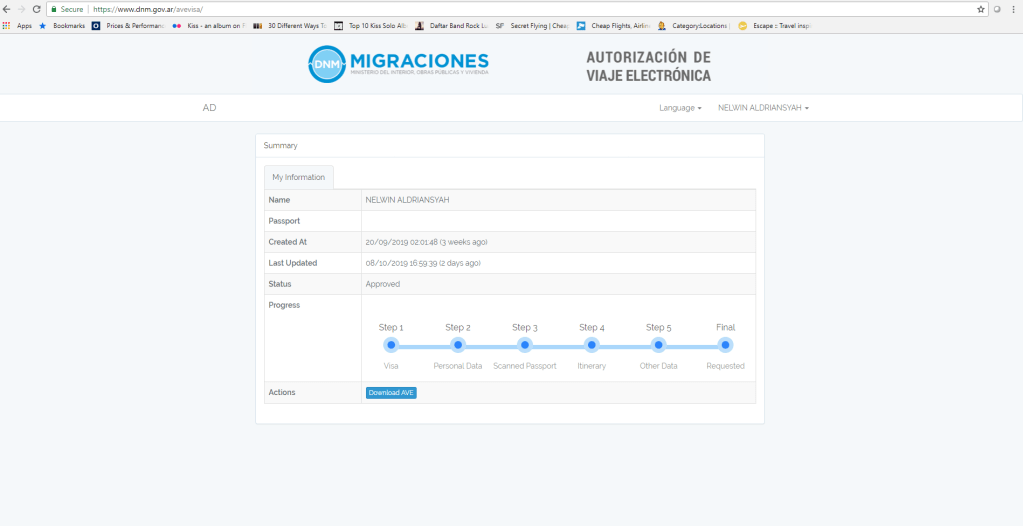
Task: Go back using the browser back arrow
Action: 7,9
